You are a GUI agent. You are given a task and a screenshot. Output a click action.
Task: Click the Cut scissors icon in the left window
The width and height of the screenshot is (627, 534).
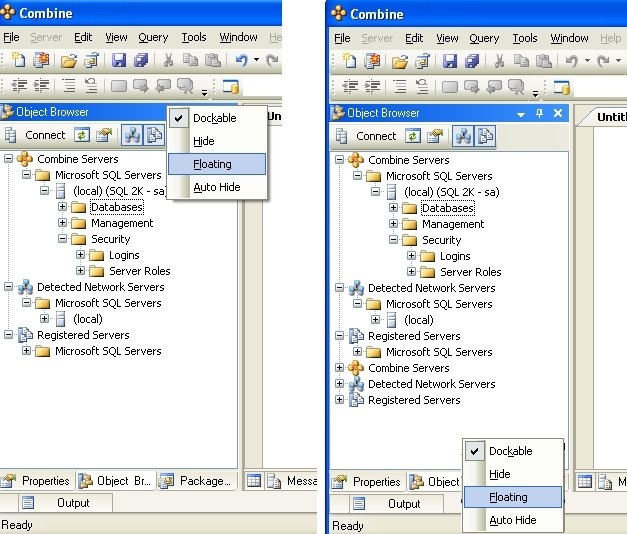pos(167,61)
